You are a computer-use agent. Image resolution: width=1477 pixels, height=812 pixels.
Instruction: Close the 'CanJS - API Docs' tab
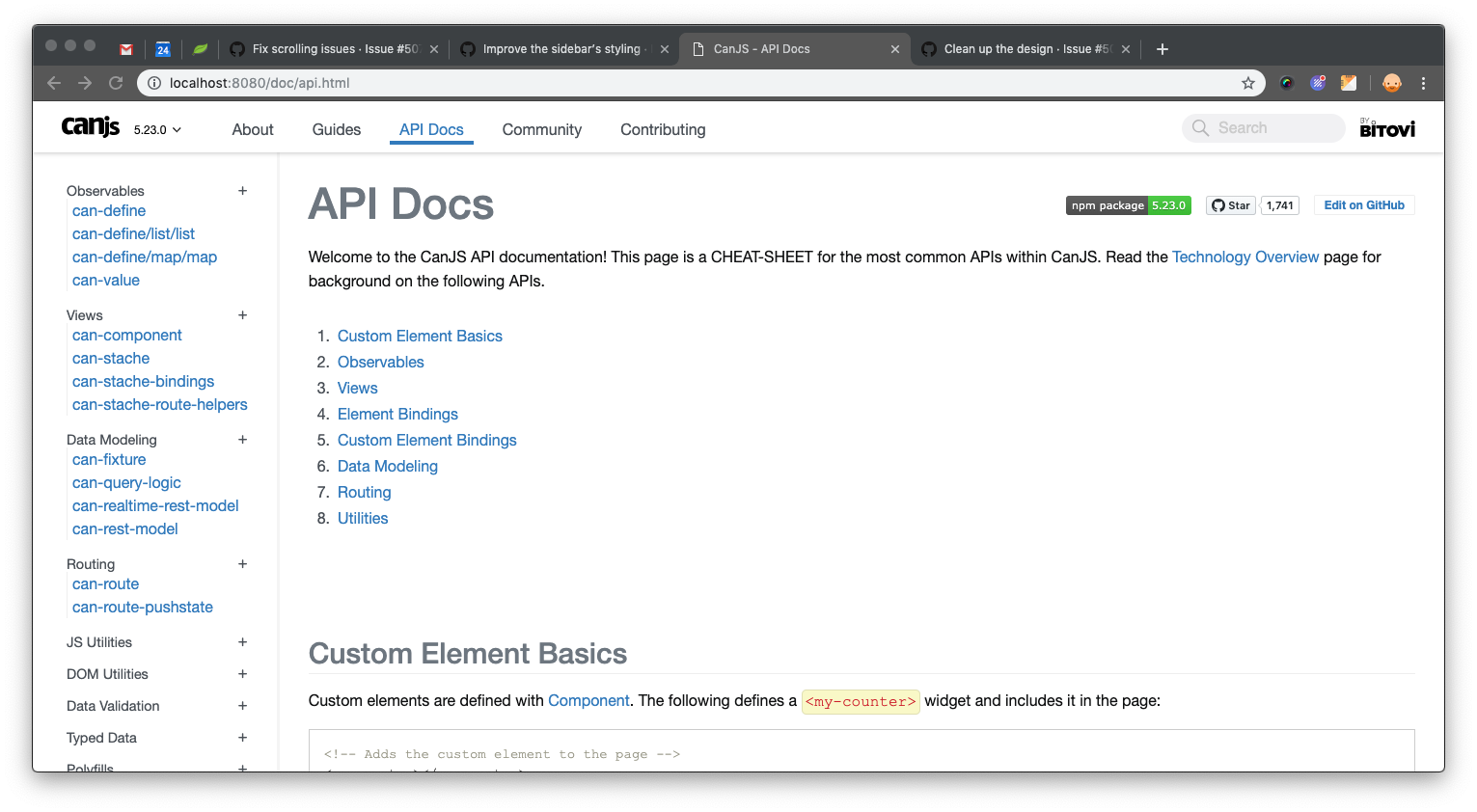[895, 49]
